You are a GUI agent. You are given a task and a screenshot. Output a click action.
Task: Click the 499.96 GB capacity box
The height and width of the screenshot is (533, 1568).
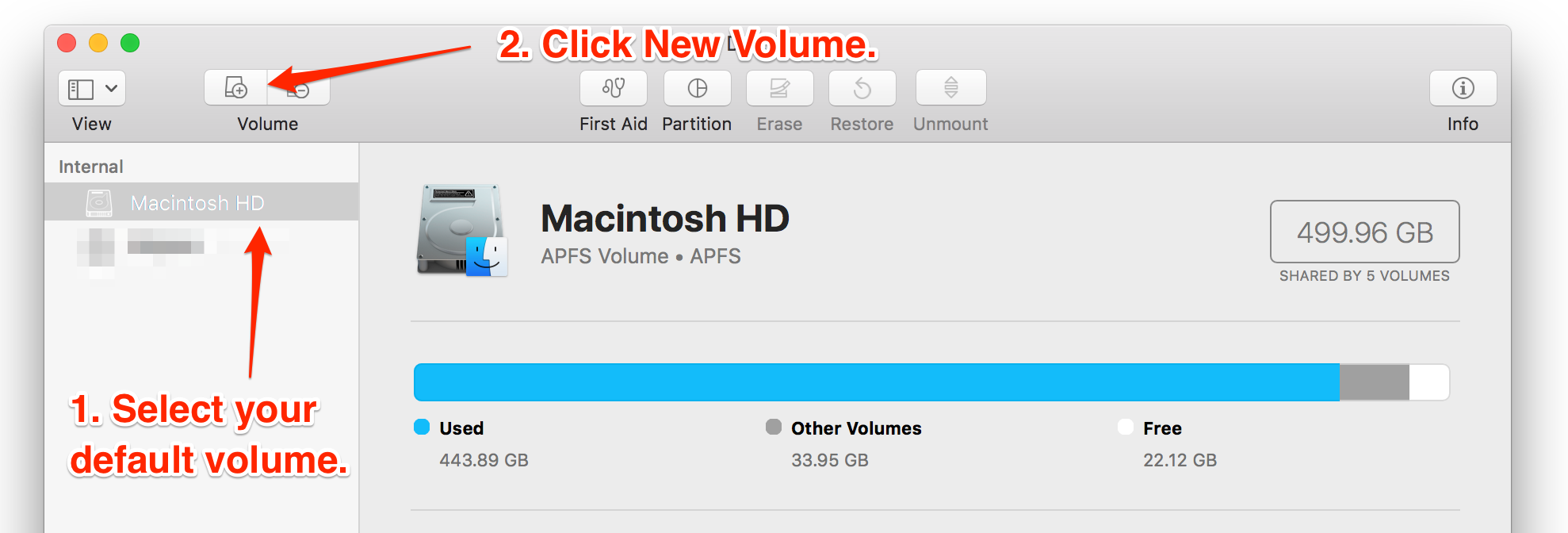(x=1365, y=232)
